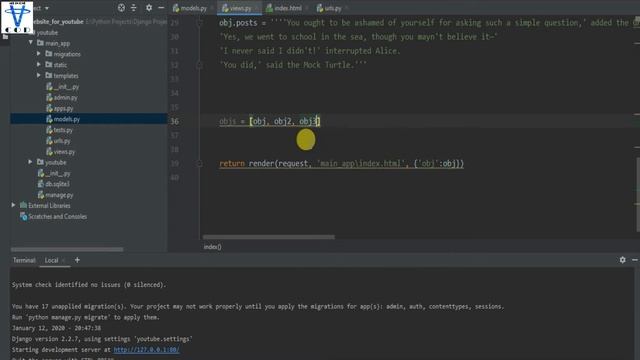
Task: Select apps.py in Project tree
Action: pos(63,109)
